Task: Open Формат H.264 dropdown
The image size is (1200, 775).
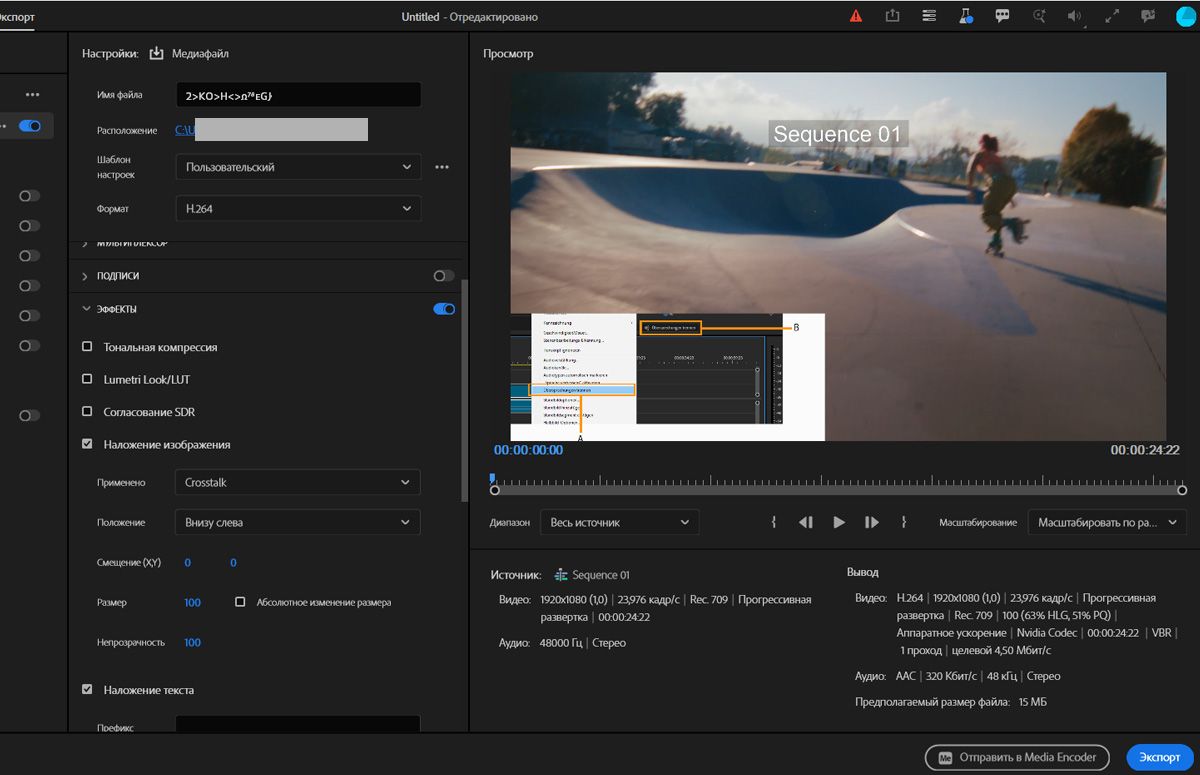Action: coord(298,208)
